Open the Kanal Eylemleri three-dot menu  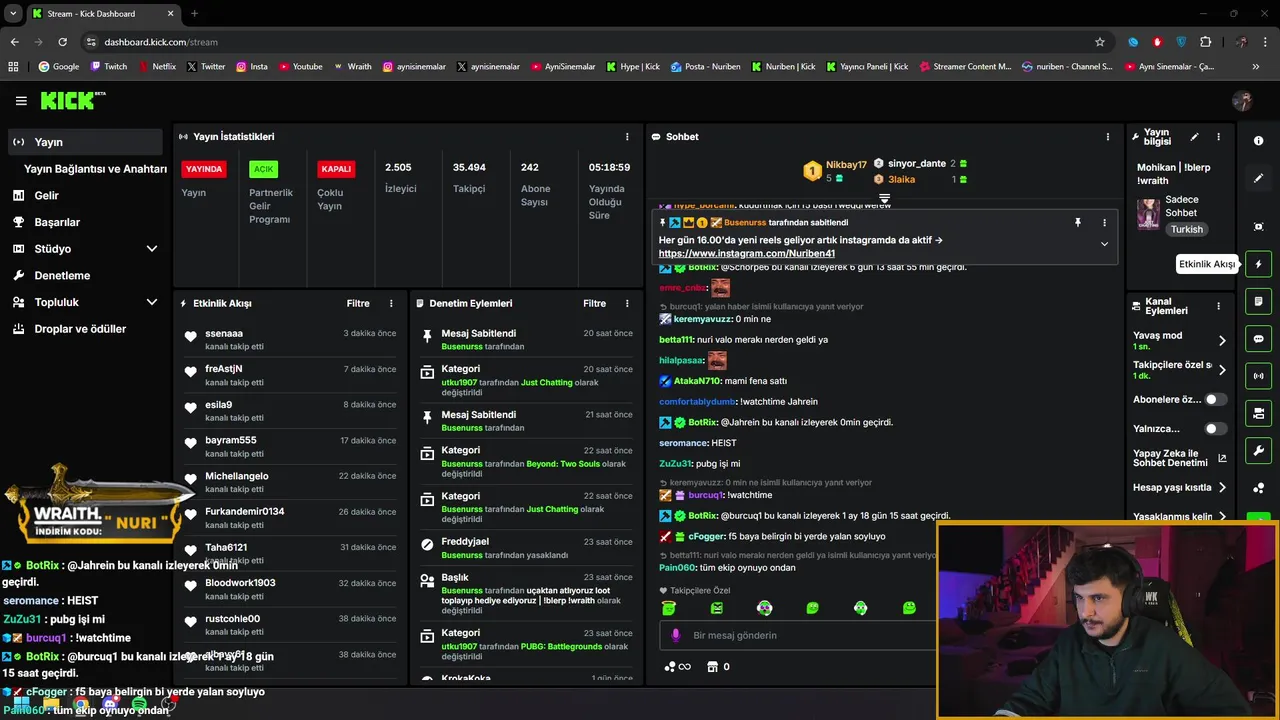coord(1218,306)
